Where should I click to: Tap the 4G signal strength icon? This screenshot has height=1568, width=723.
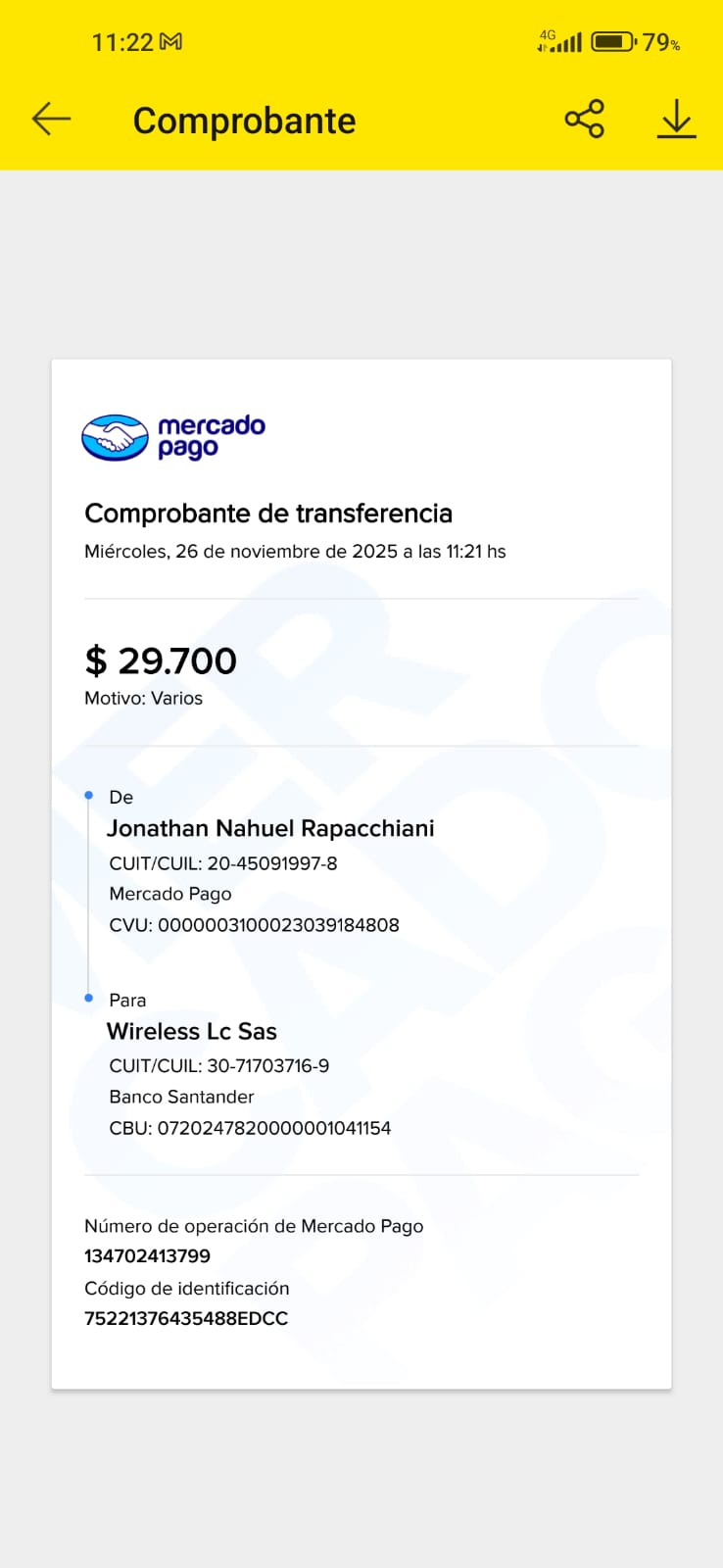coord(559,42)
